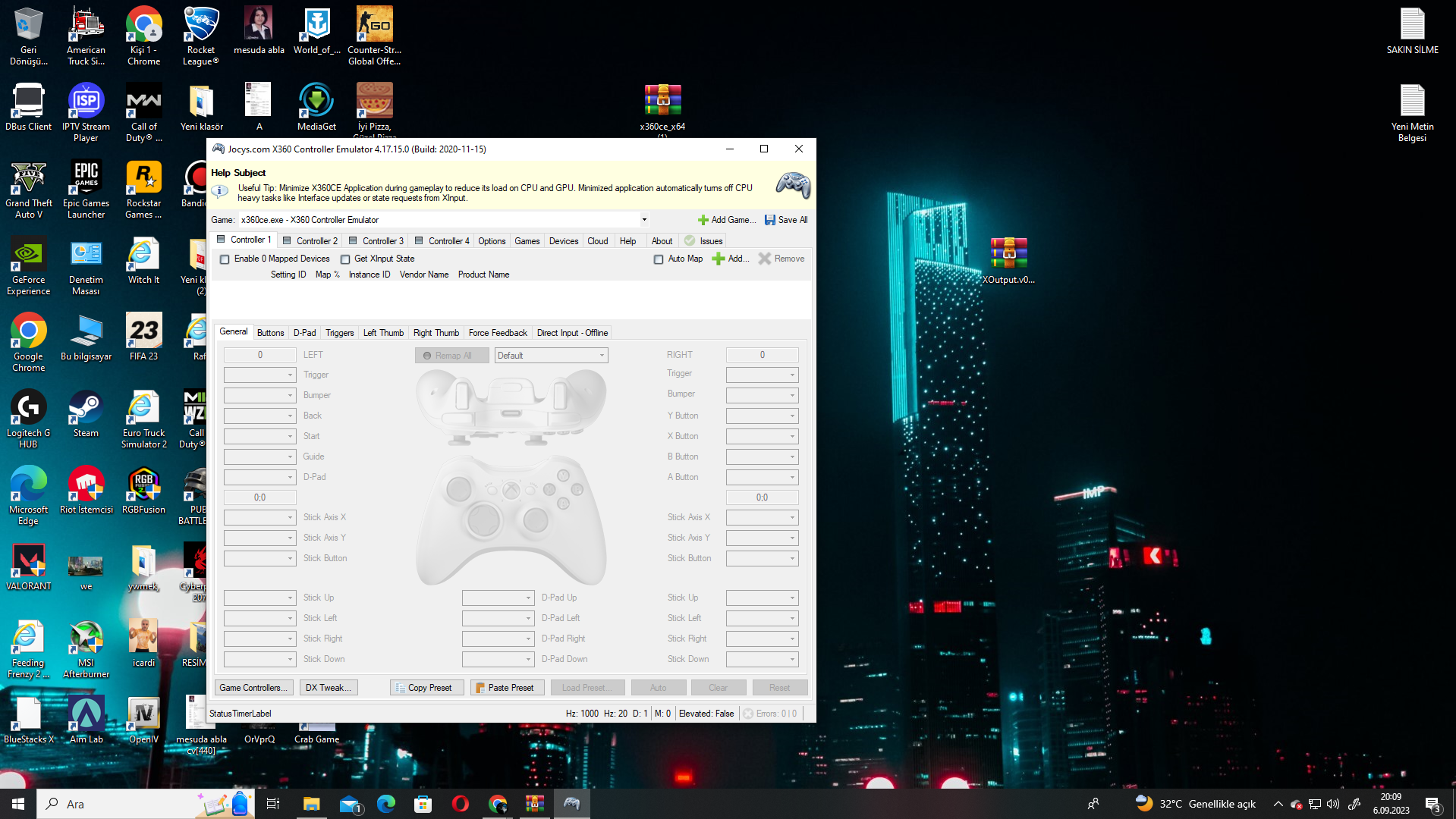Click the green Add device plus icon
Screen dimensions: 1456x819
coord(718,259)
